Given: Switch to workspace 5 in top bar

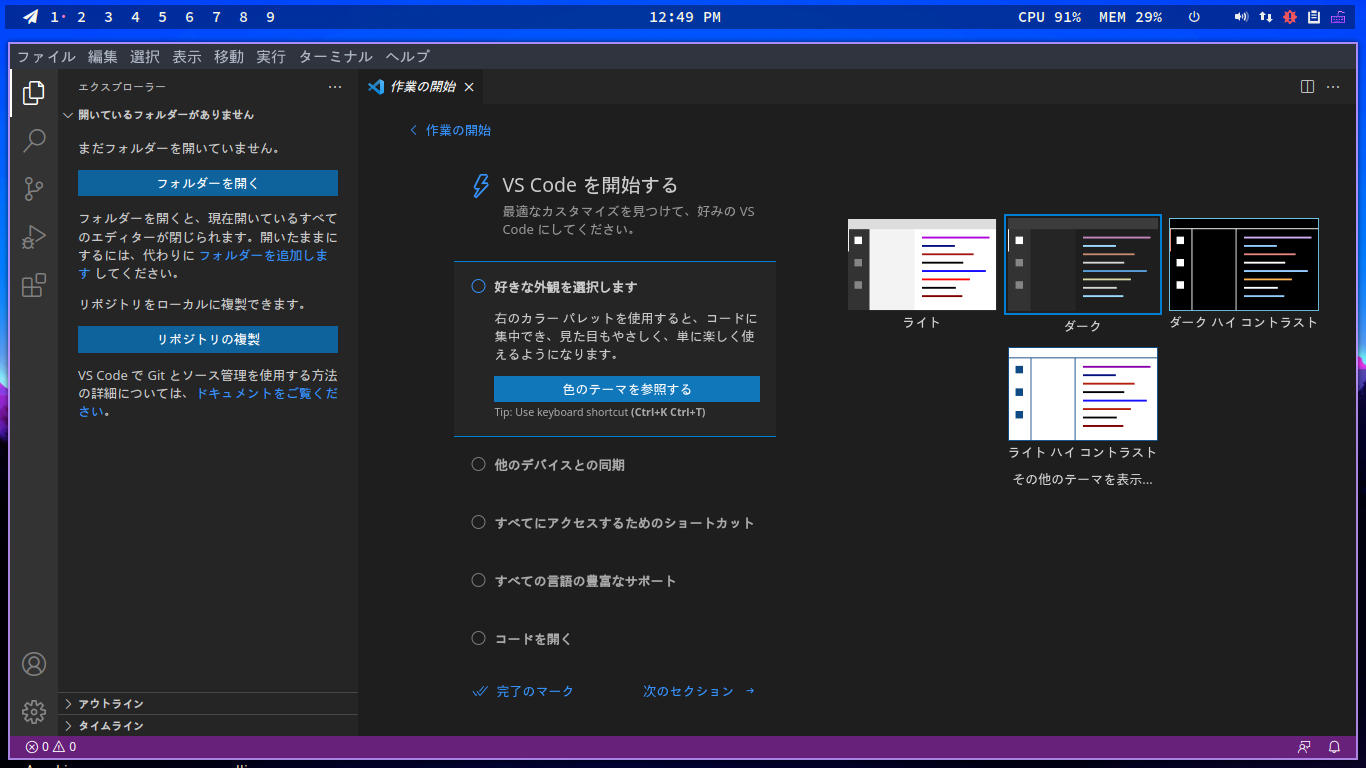Looking at the screenshot, I should (x=162, y=17).
